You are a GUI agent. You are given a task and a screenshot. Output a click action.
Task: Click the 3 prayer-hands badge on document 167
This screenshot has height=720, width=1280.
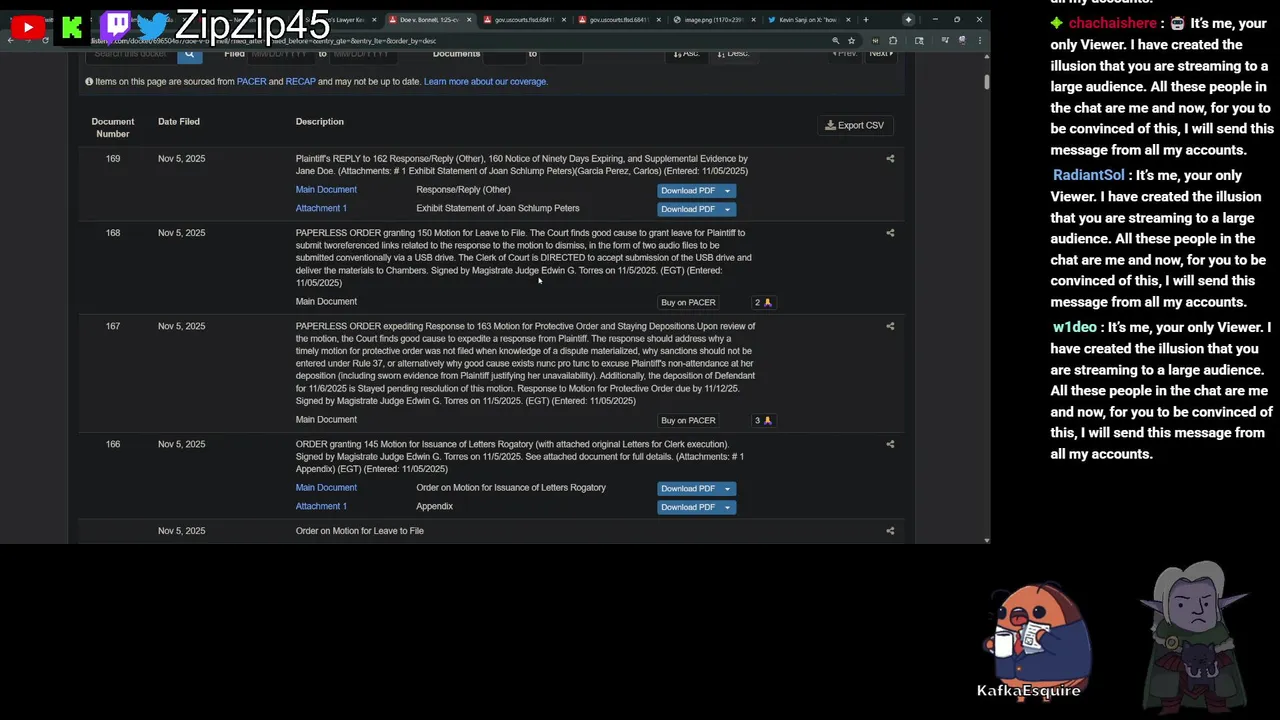pyautogui.click(x=763, y=420)
